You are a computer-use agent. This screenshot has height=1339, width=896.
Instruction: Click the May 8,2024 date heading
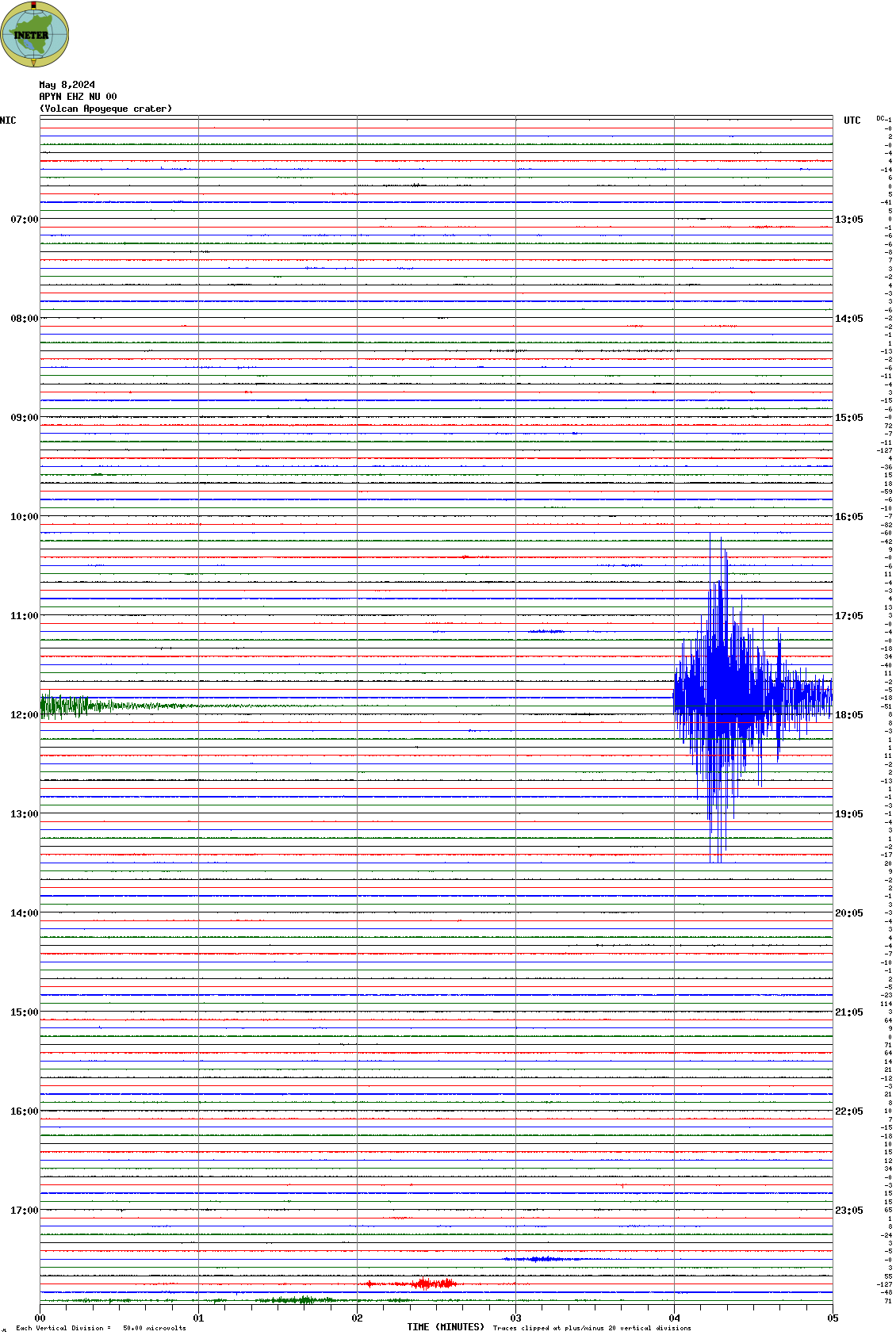[x=67, y=85]
